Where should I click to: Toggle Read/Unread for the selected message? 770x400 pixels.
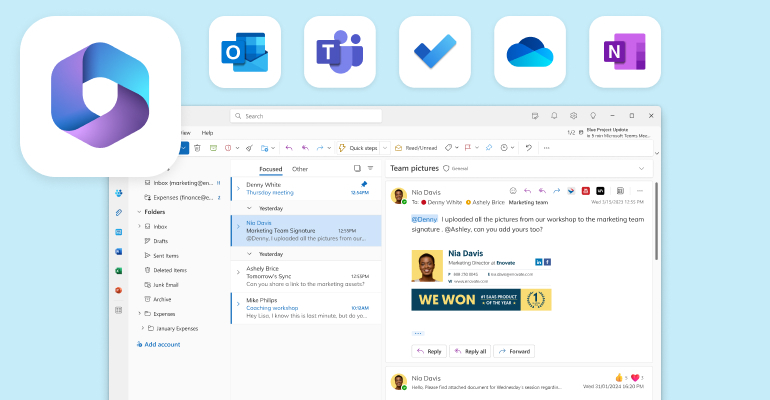416,148
